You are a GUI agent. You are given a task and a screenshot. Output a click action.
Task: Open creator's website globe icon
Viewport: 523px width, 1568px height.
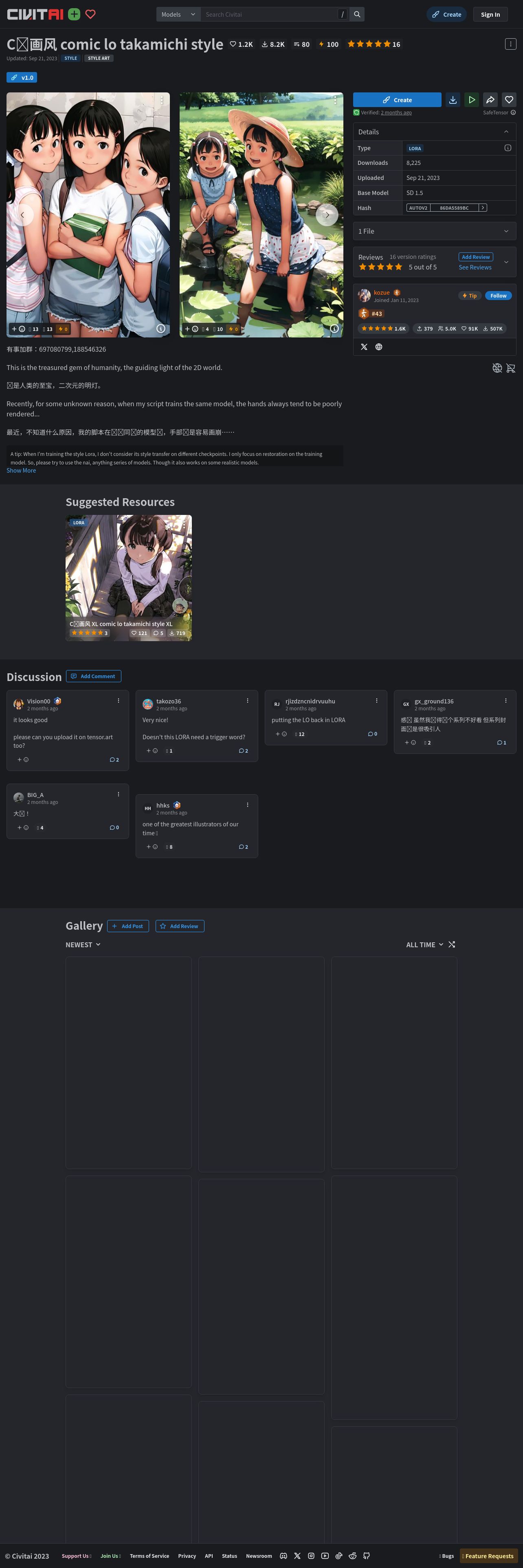pyautogui.click(x=379, y=347)
